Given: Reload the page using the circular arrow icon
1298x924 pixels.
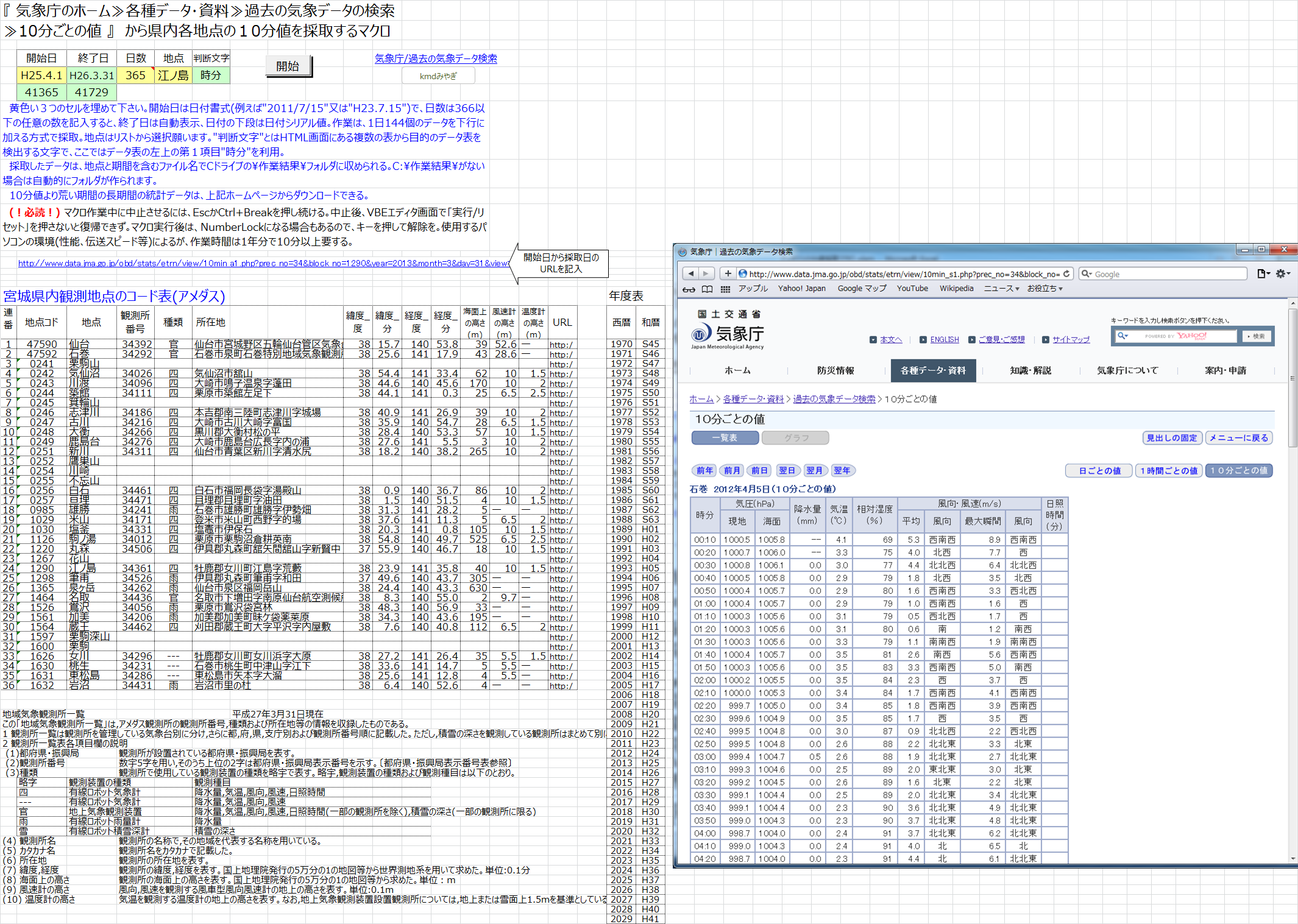Looking at the screenshot, I should 1066,273.
